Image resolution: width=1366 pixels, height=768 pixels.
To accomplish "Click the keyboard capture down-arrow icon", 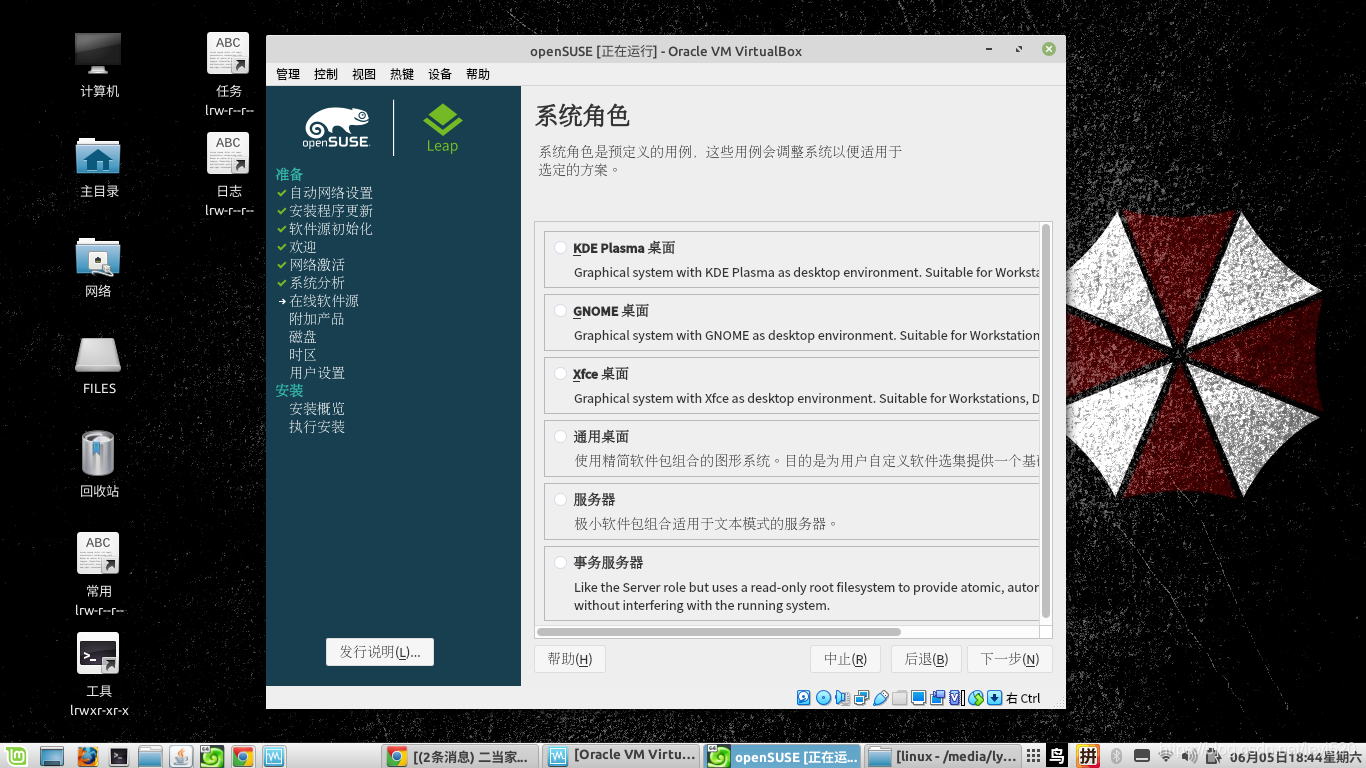I will pos(995,698).
